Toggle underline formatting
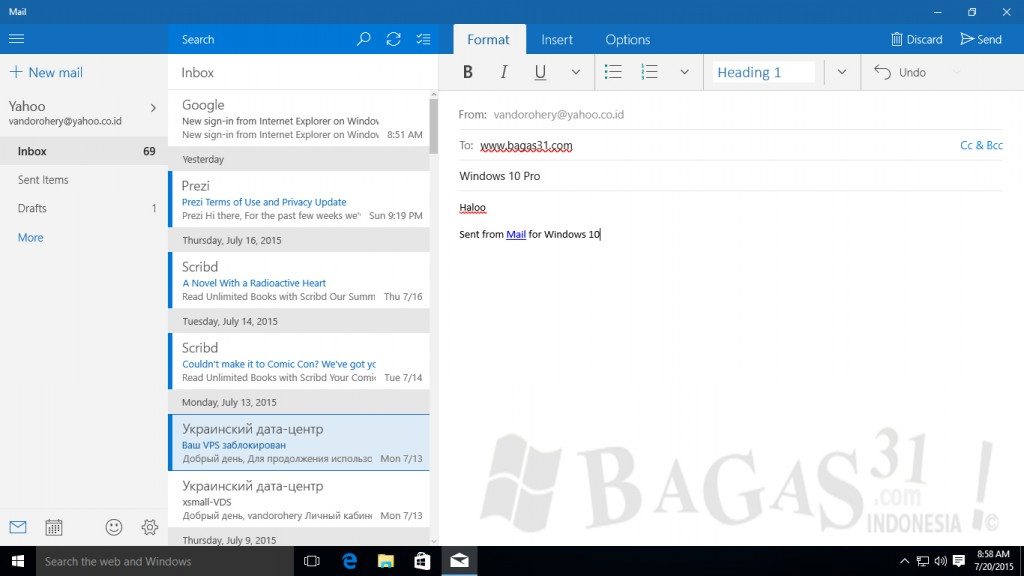Image resolution: width=1024 pixels, height=576 pixels. (x=540, y=72)
